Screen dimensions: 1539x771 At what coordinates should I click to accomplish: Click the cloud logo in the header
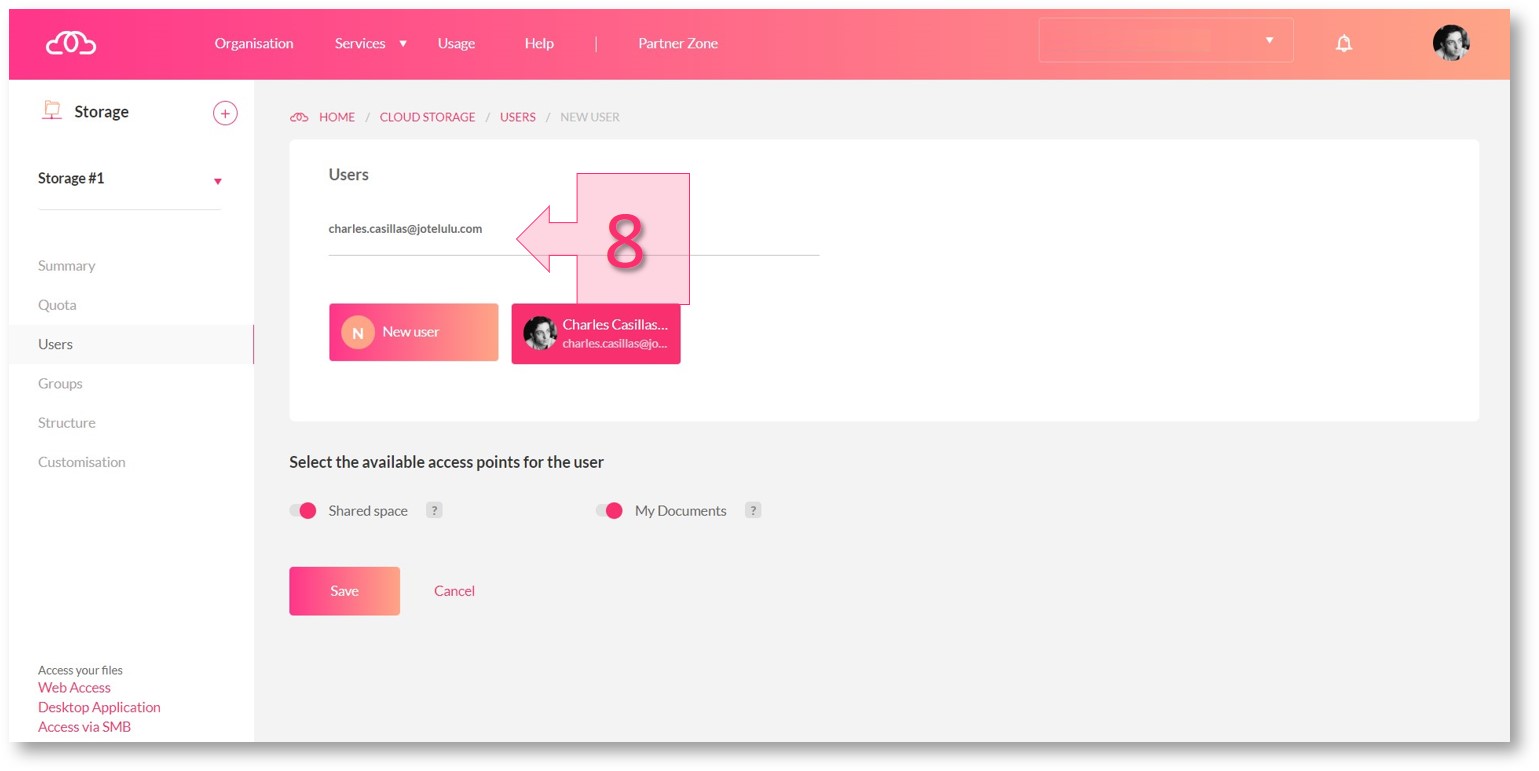click(71, 43)
